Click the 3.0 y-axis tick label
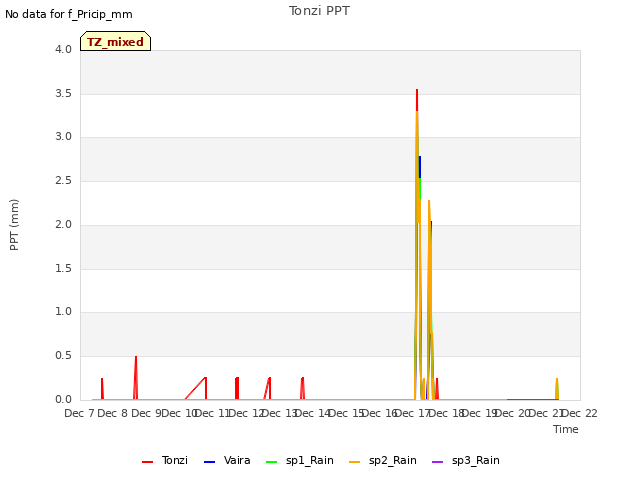 [x=63, y=137]
